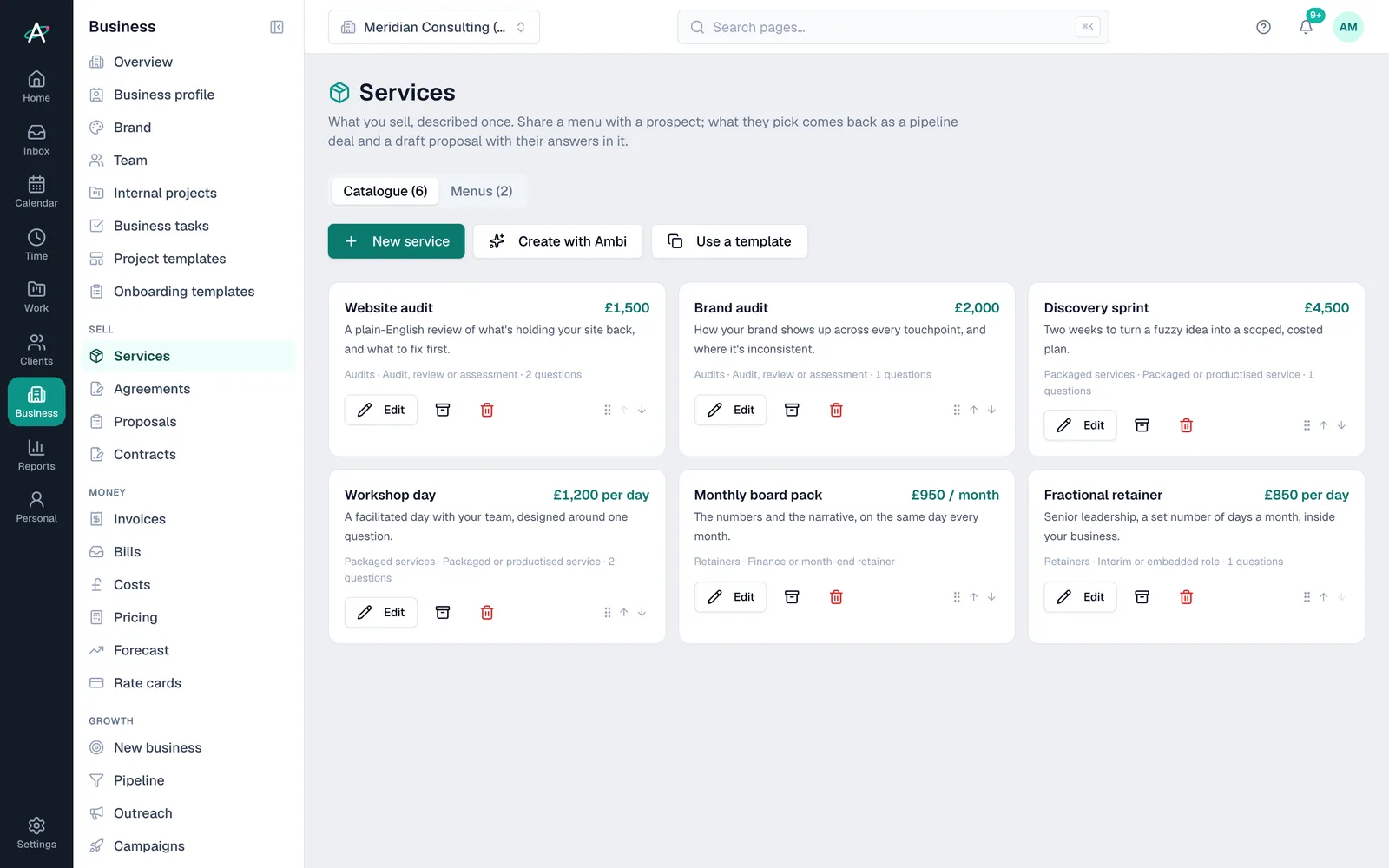The height and width of the screenshot is (868, 1389).
Task: Click the New service button
Action: pos(396,241)
